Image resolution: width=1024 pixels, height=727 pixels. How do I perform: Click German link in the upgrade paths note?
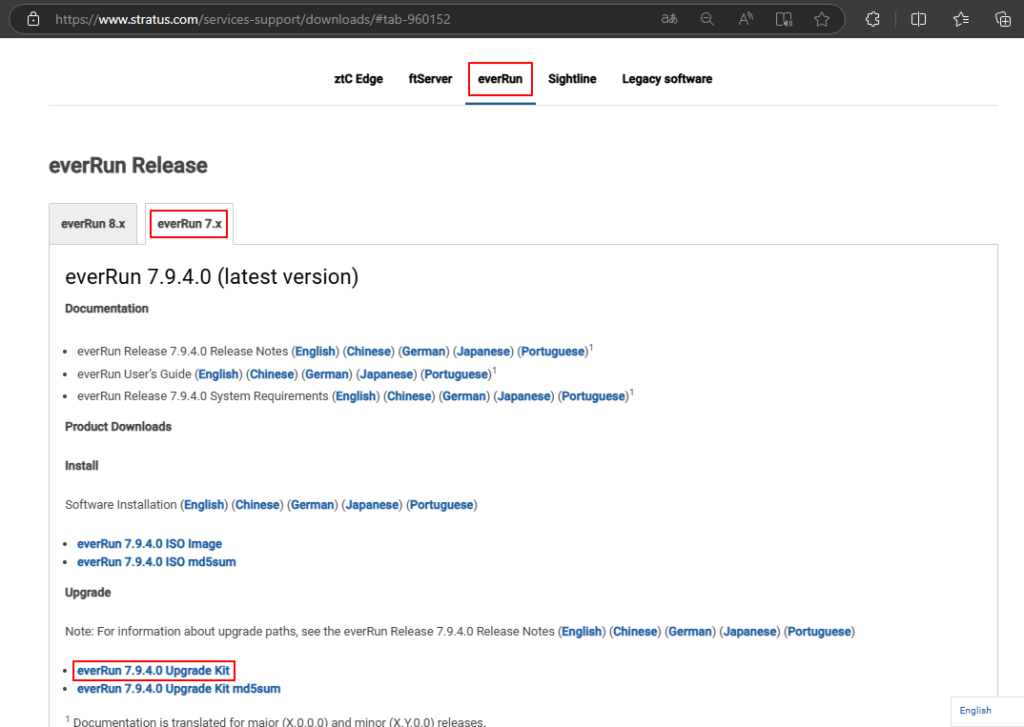click(x=690, y=632)
